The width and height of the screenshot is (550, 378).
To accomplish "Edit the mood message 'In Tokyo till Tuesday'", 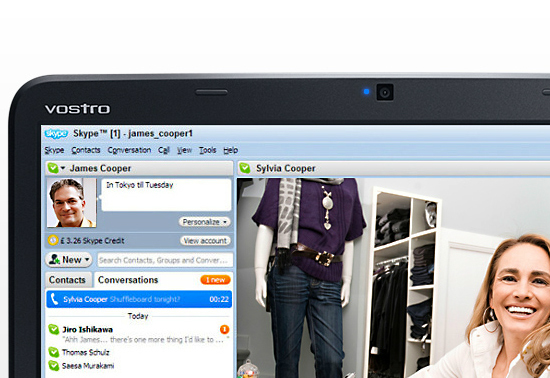I will coord(166,195).
